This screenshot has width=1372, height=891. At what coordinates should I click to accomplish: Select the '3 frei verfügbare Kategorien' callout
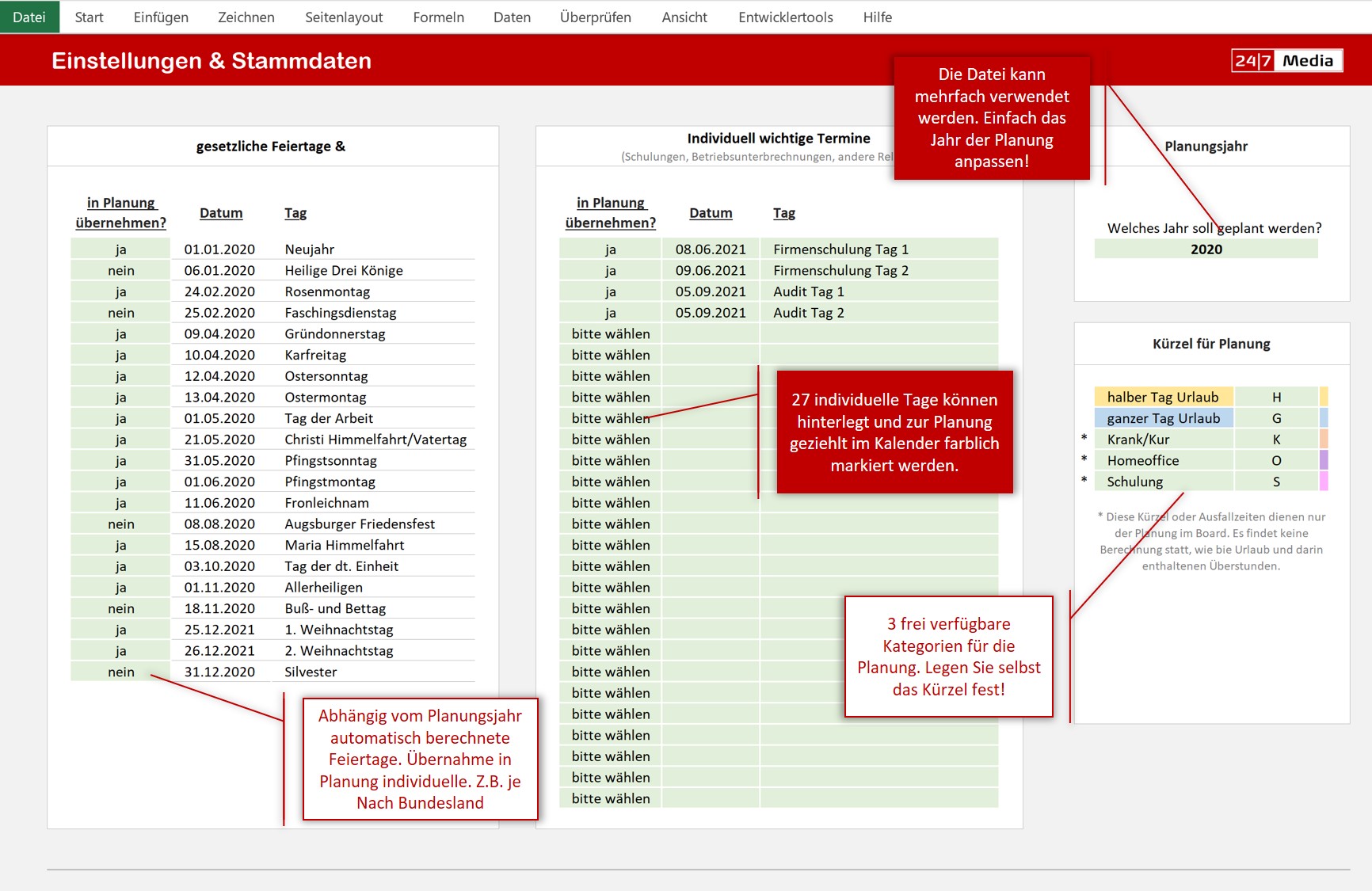coord(948,657)
